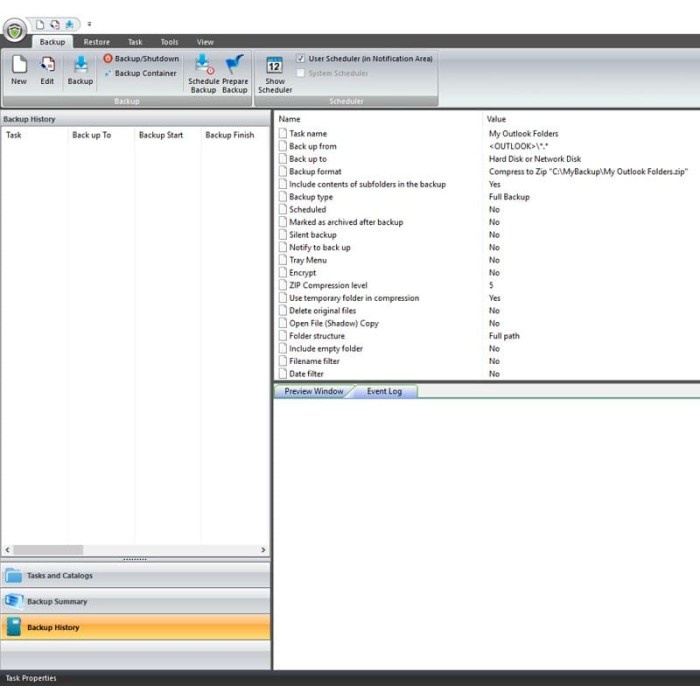The image size is (700, 700).
Task: Click the Prepare Backup icon
Action: [x=235, y=72]
